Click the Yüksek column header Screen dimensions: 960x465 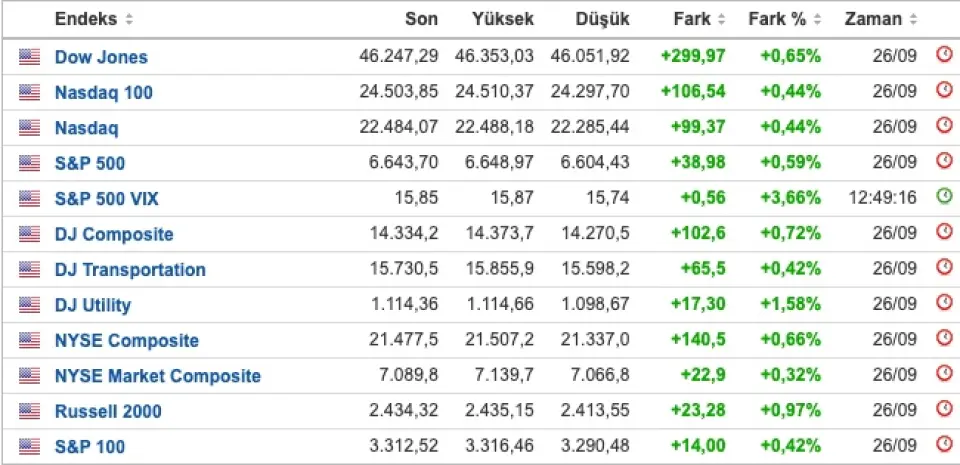pyautogui.click(x=503, y=19)
